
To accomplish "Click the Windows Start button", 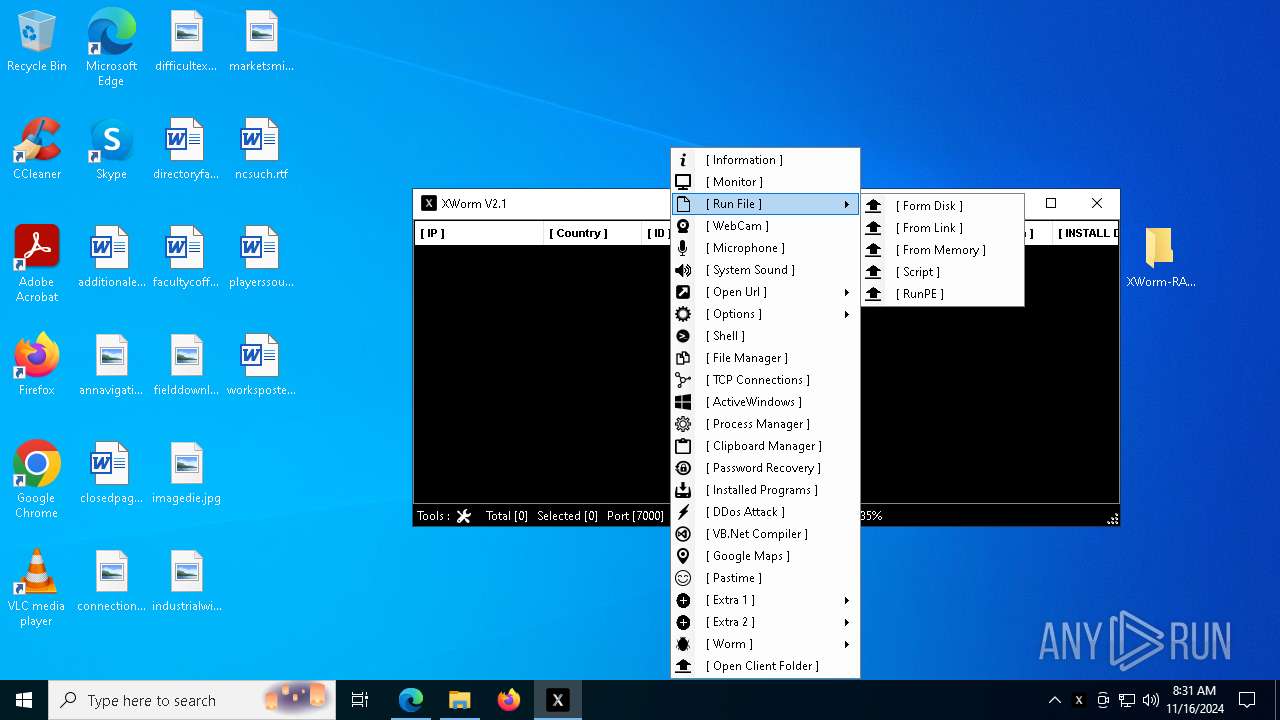I will pyautogui.click(x=24, y=700).
